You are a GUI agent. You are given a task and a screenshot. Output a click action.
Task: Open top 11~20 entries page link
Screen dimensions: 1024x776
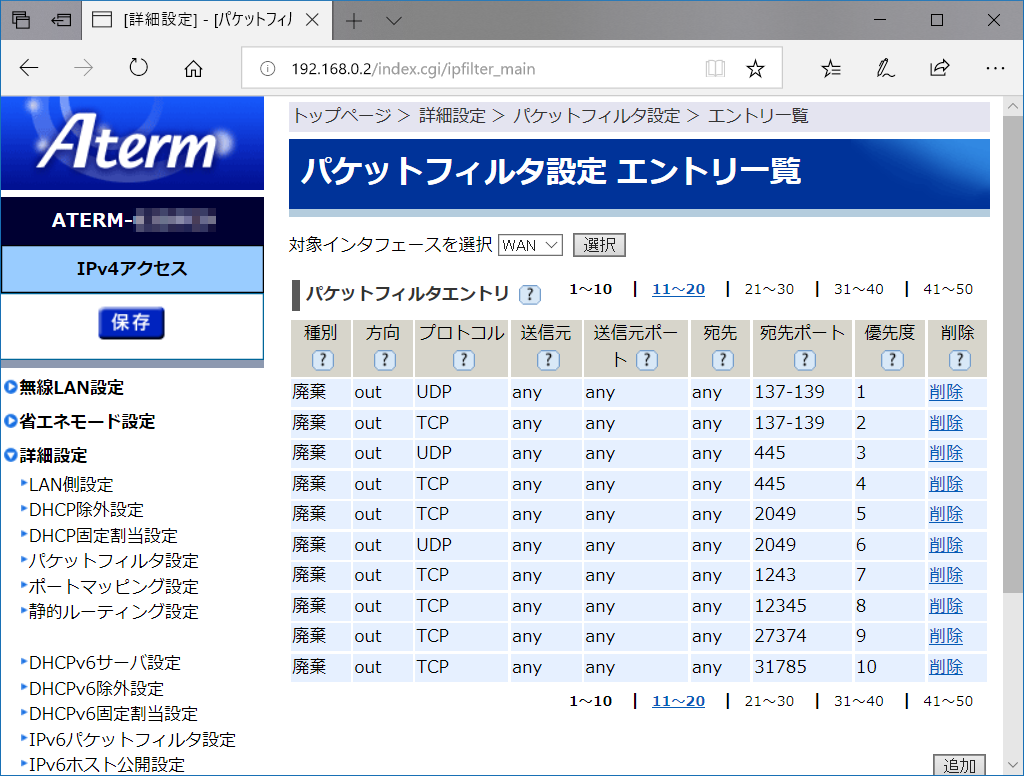(x=679, y=289)
